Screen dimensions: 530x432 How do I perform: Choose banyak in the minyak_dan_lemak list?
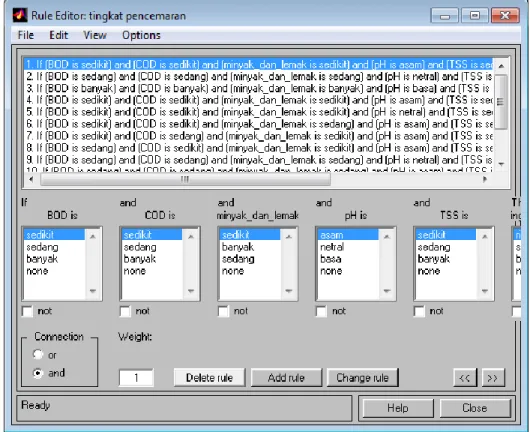pos(250,247)
